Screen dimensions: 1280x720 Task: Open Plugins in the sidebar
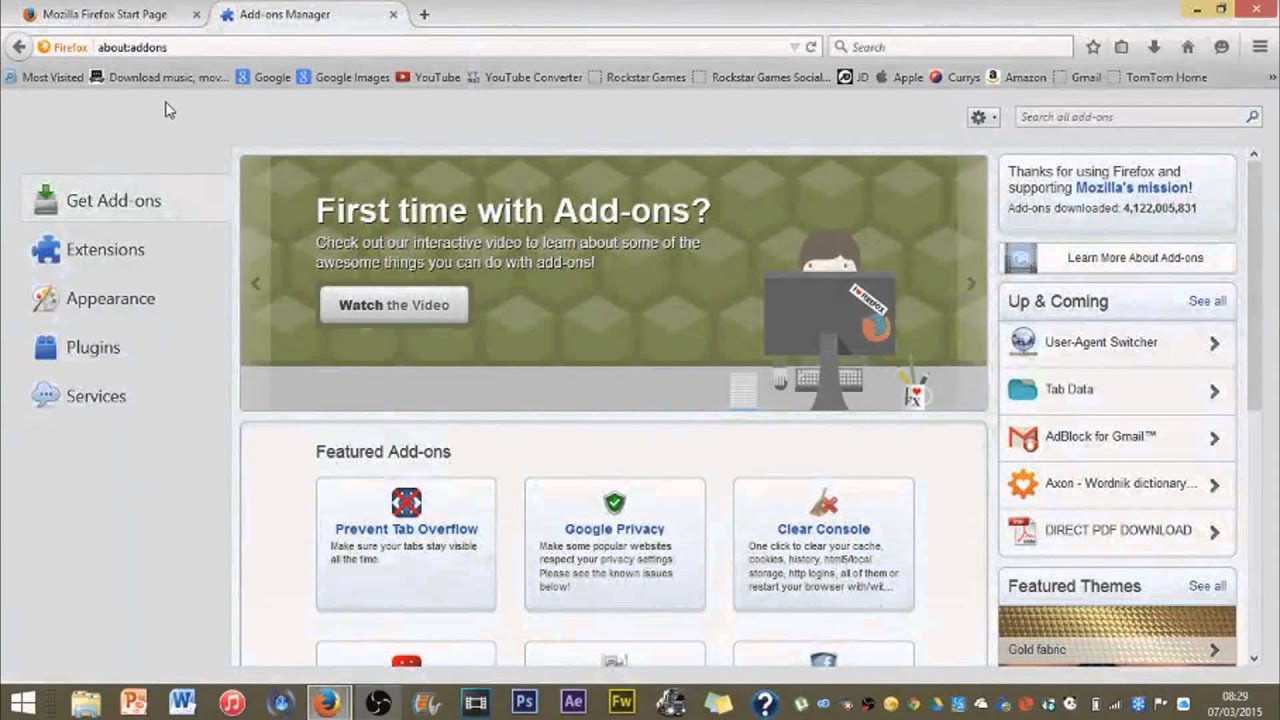click(126, 348)
